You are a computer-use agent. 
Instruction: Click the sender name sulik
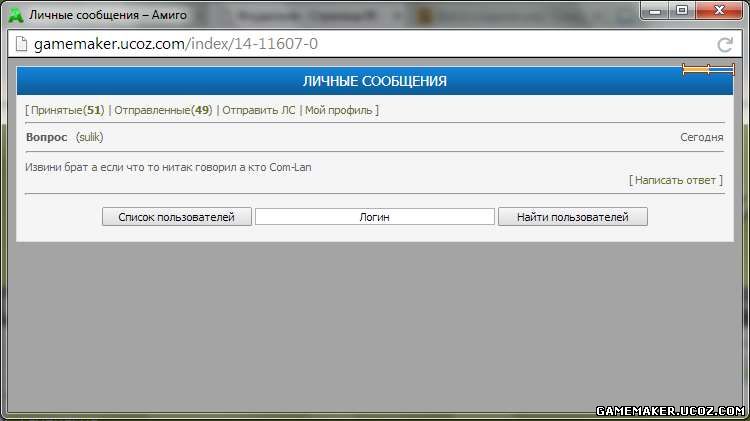pyautogui.click(x=89, y=137)
